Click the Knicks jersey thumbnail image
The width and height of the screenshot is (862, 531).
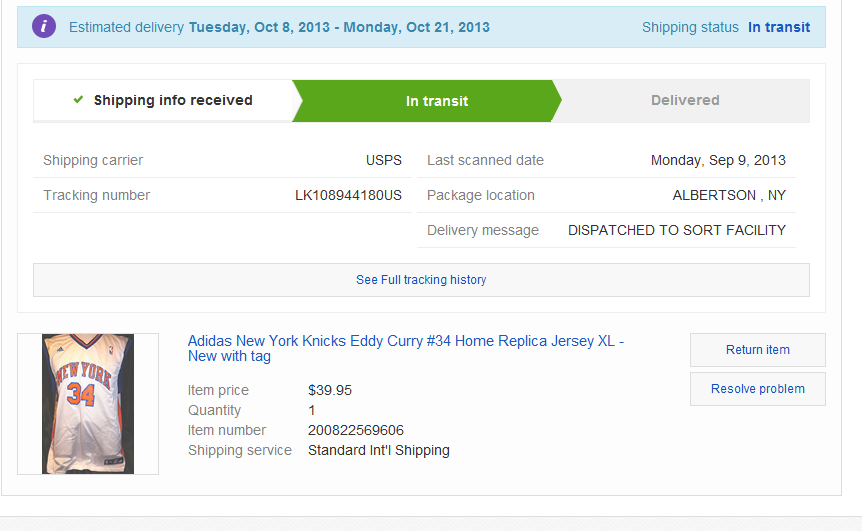(88, 403)
